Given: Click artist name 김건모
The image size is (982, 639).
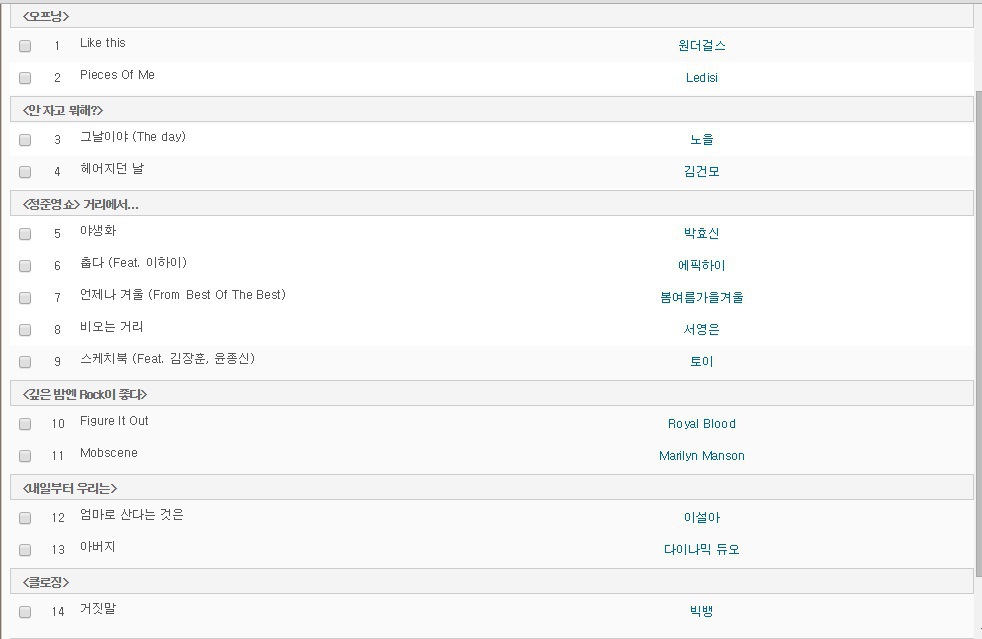Looking at the screenshot, I should point(701,172).
